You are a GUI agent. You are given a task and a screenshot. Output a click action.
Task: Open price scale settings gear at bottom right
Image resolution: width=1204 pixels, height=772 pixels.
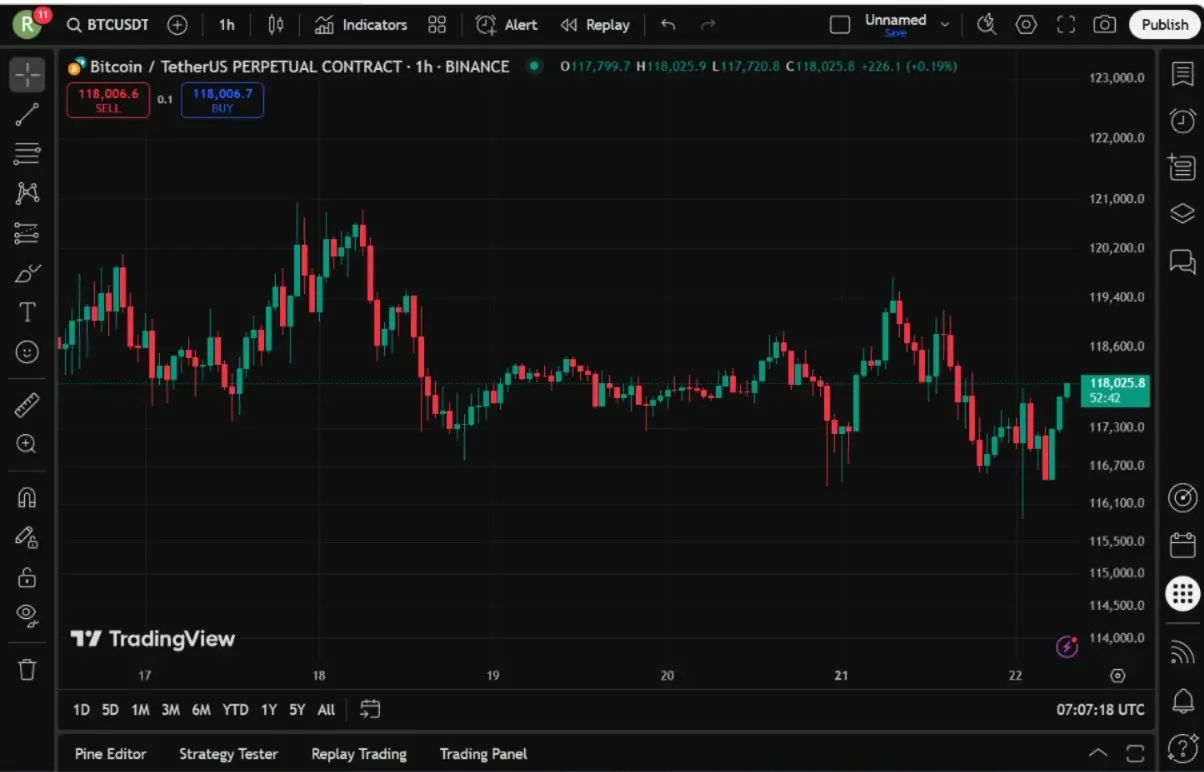click(1118, 676)
